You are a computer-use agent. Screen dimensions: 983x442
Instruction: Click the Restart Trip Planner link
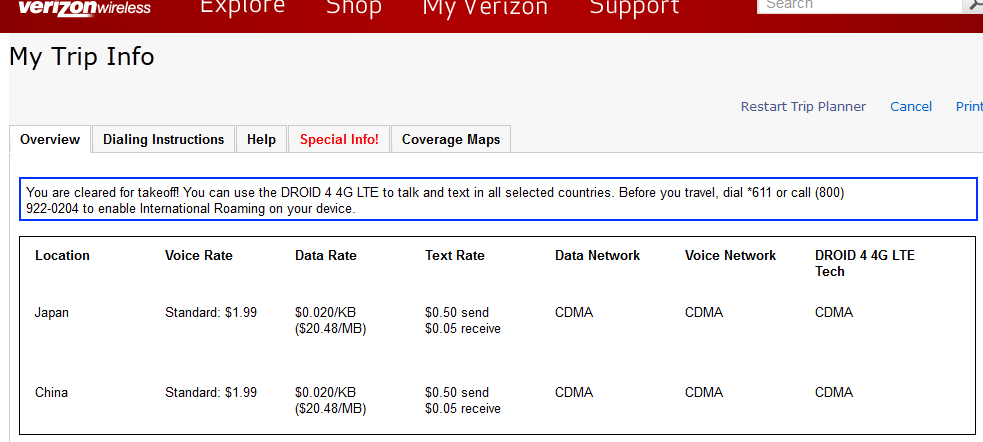click(x=803, y=107)
